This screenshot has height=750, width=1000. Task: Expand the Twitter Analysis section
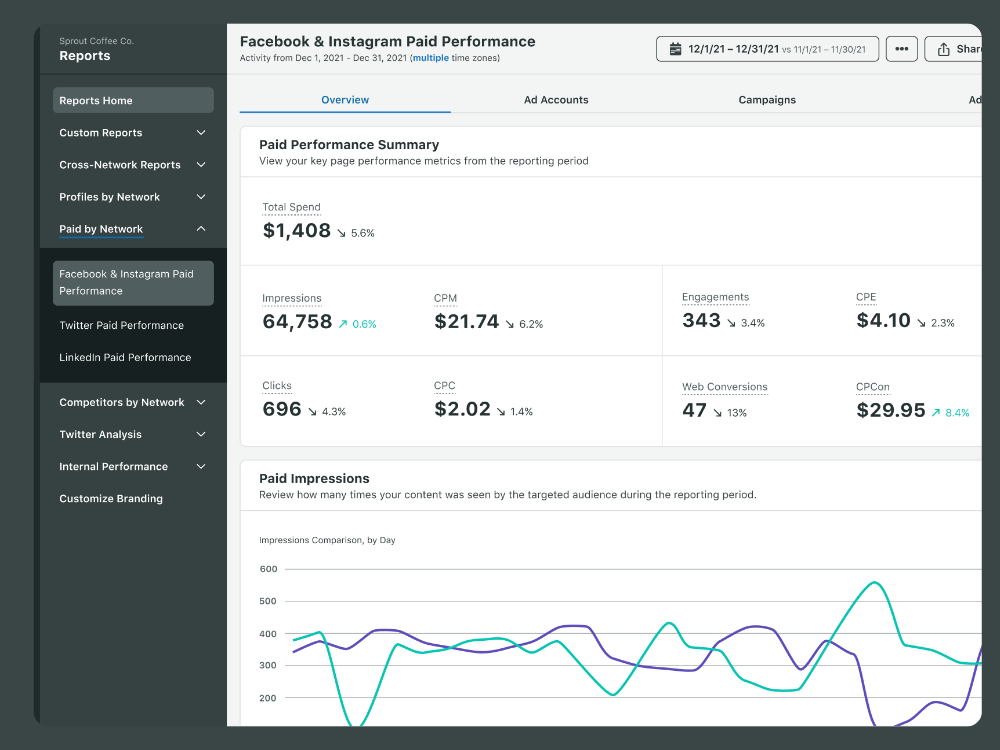[201, 435]
